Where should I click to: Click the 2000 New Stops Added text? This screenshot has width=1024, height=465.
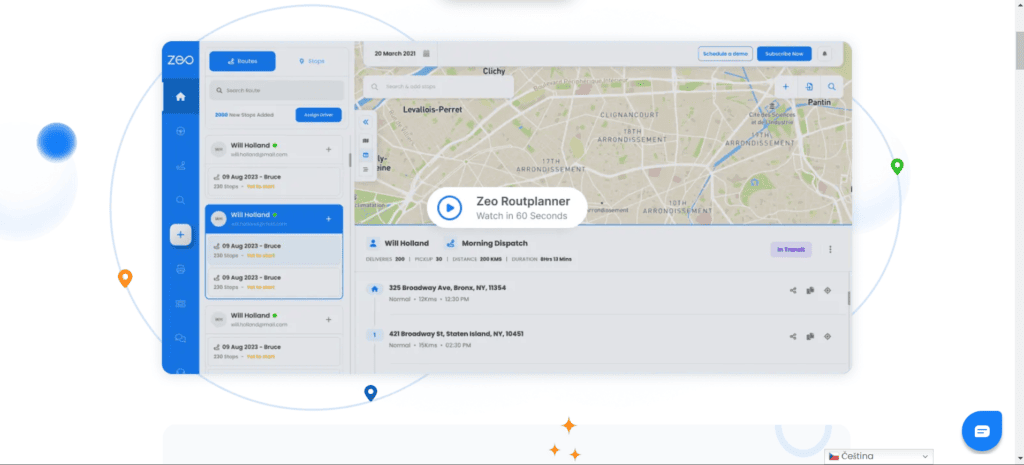click(244, 115)
